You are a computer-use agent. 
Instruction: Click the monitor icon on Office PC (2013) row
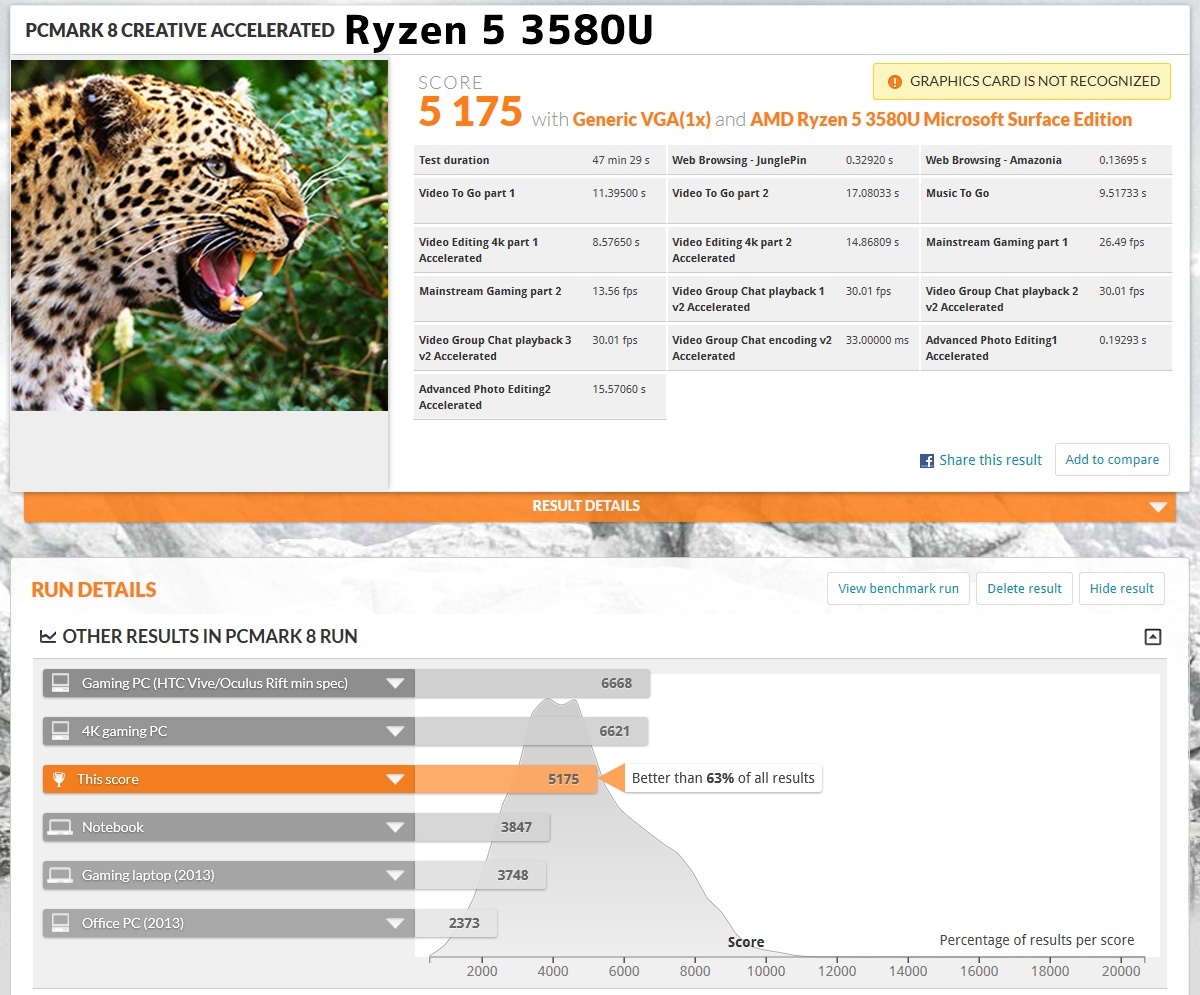pos(61,923)
